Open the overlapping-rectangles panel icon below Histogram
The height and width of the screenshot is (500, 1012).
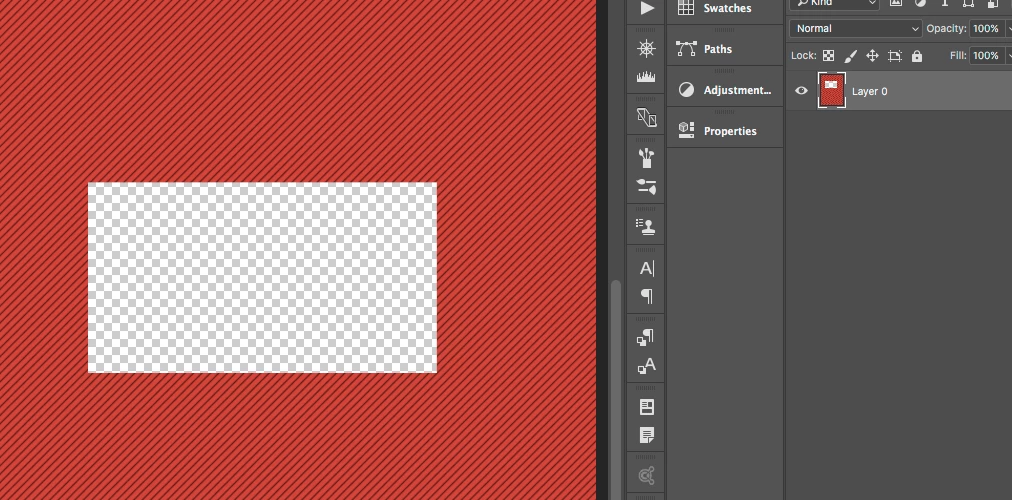[646, 117]
